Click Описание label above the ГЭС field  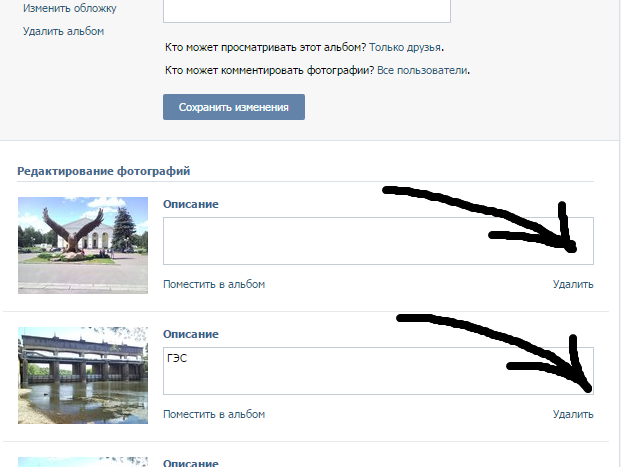pos(191,334)
